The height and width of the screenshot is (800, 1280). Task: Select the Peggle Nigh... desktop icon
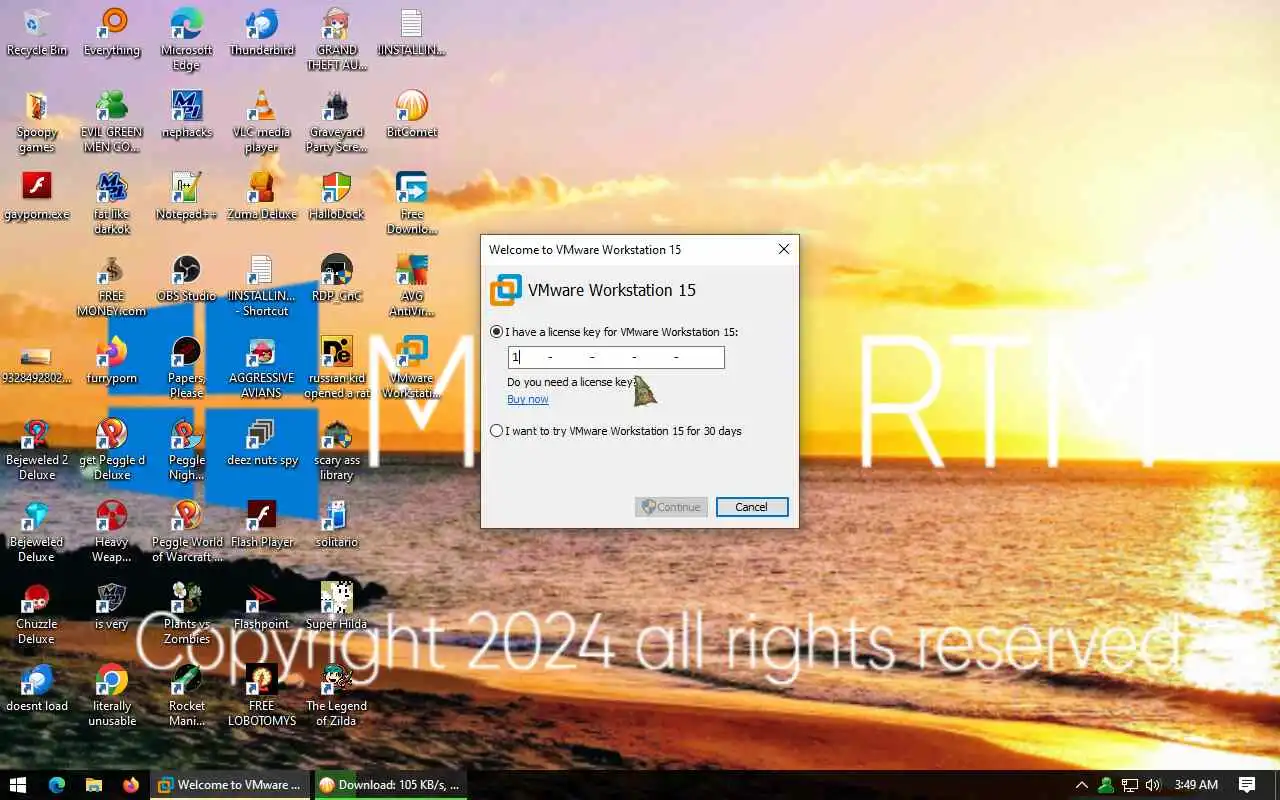[186, 449]
